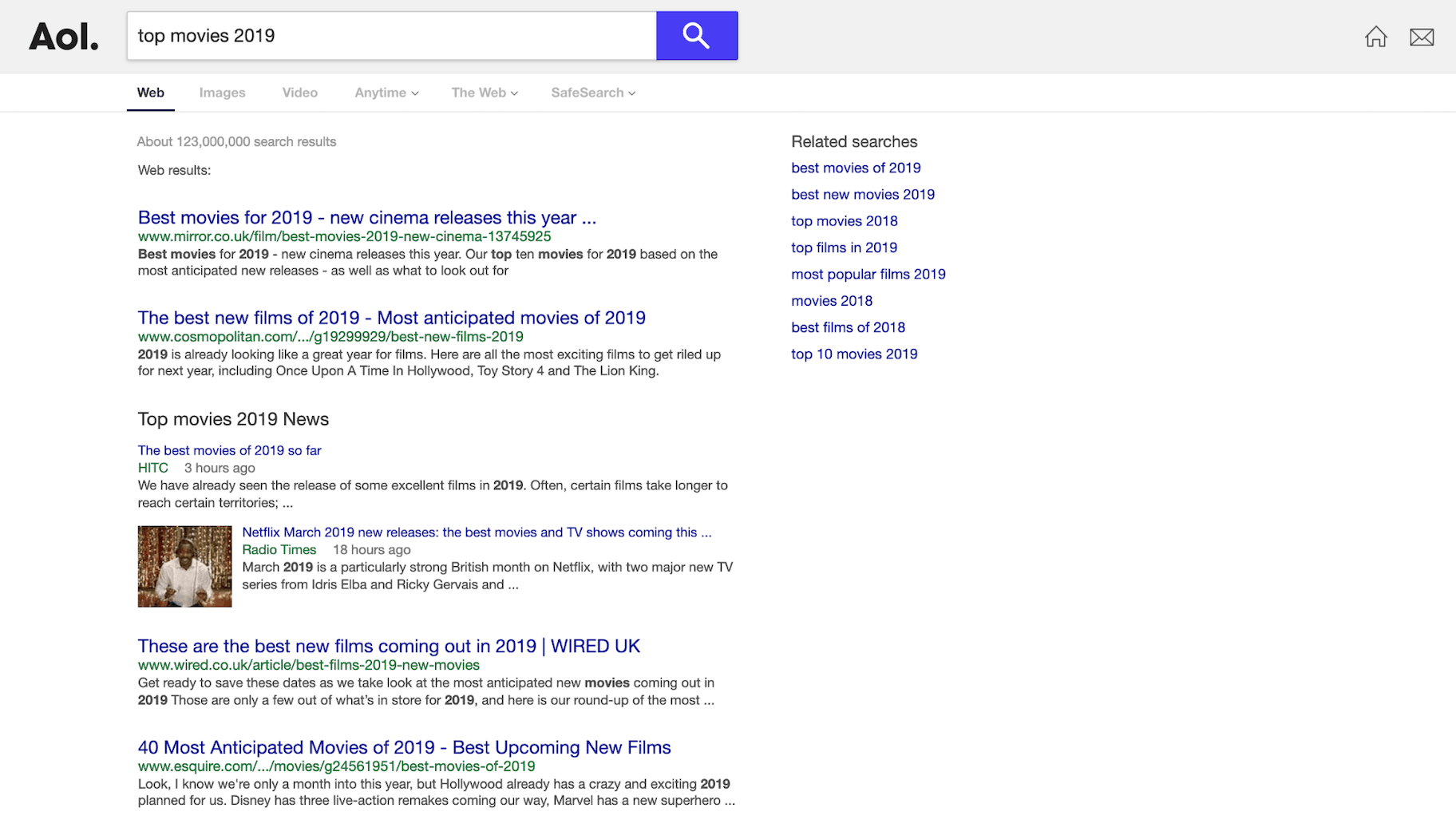Viewport: 1456px width, 839px height.
Task: Open the Netflix news article thumbnail
Action: (x=184, y=566)
